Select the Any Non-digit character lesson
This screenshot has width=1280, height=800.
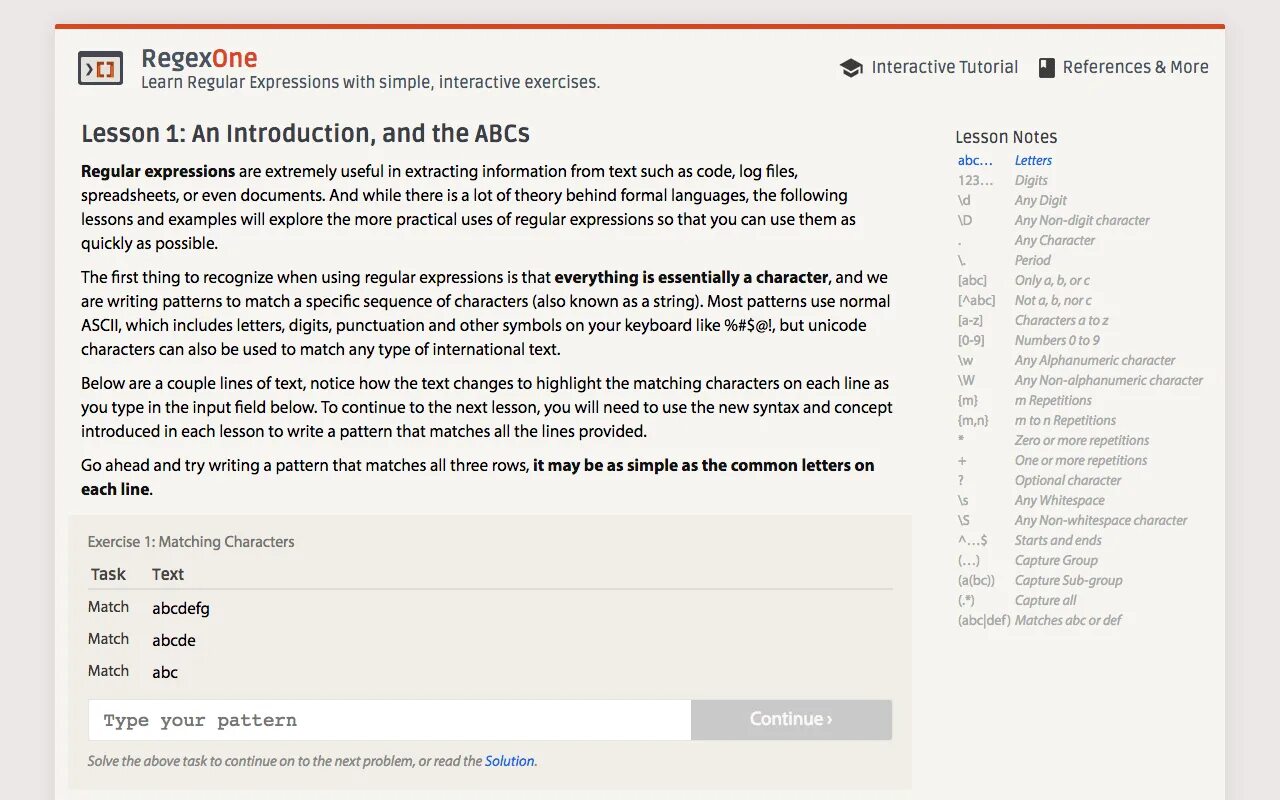click(x=1081, y=220)
